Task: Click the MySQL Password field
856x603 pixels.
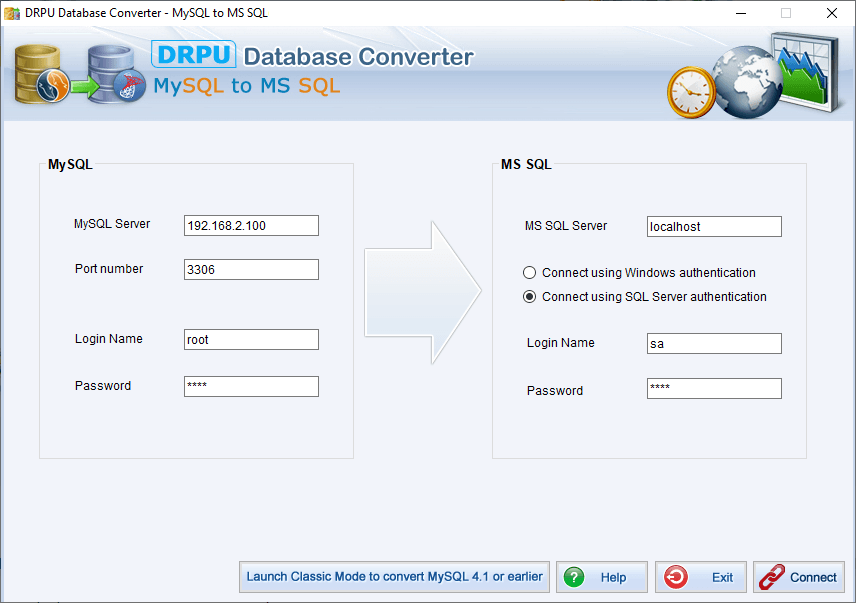Action: click(251, 386)
